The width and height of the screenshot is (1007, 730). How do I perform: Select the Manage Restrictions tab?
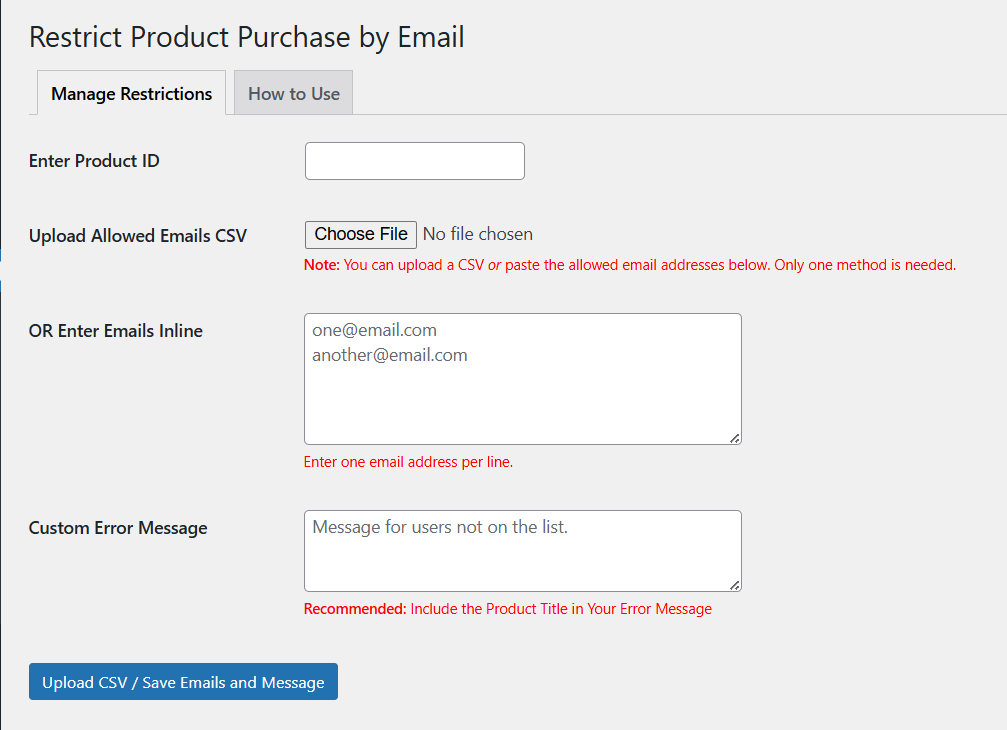pos(131,93)
